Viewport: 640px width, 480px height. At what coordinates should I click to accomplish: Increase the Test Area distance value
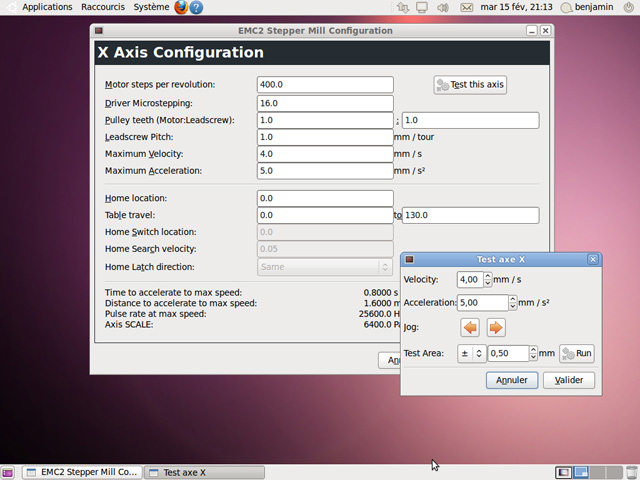point(533,350)
